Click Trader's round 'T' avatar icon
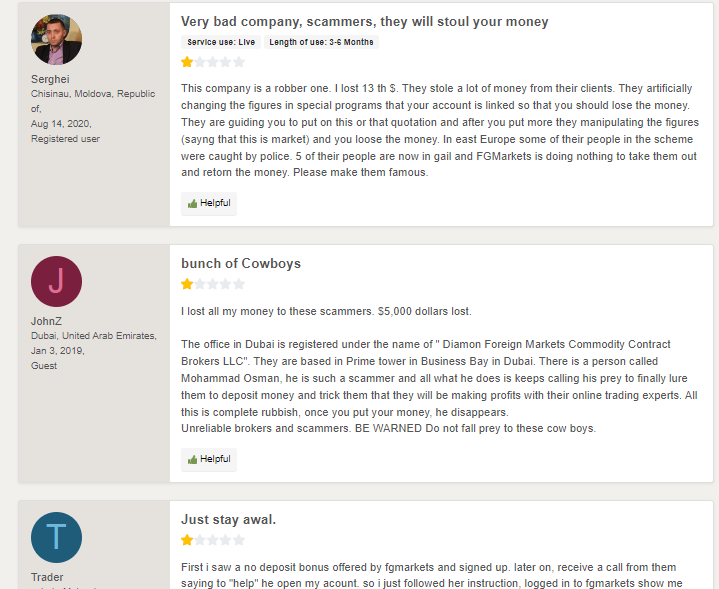The image size is (719, 589). [x=56, y=537]
